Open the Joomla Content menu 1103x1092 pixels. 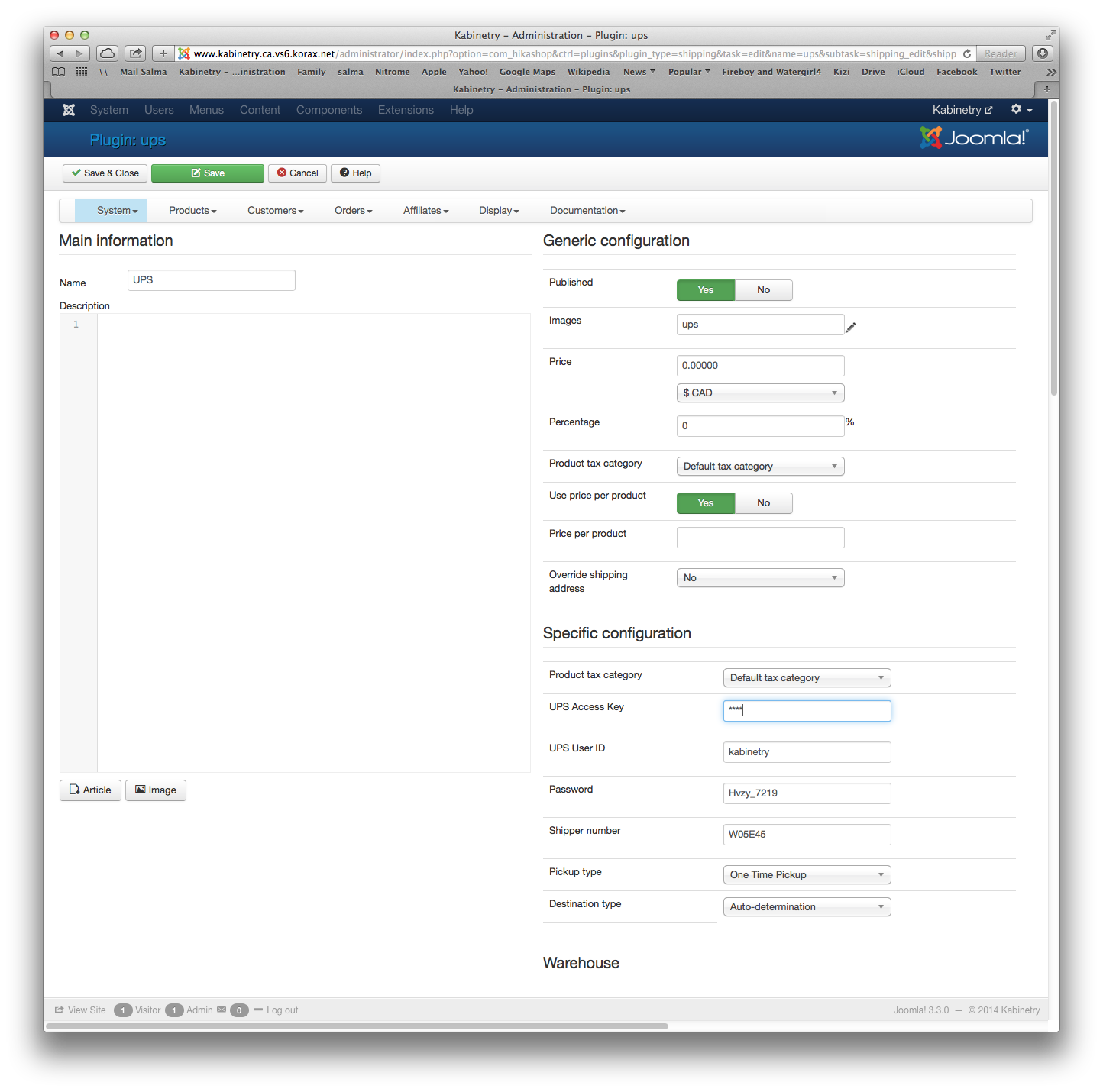point(260,110)
